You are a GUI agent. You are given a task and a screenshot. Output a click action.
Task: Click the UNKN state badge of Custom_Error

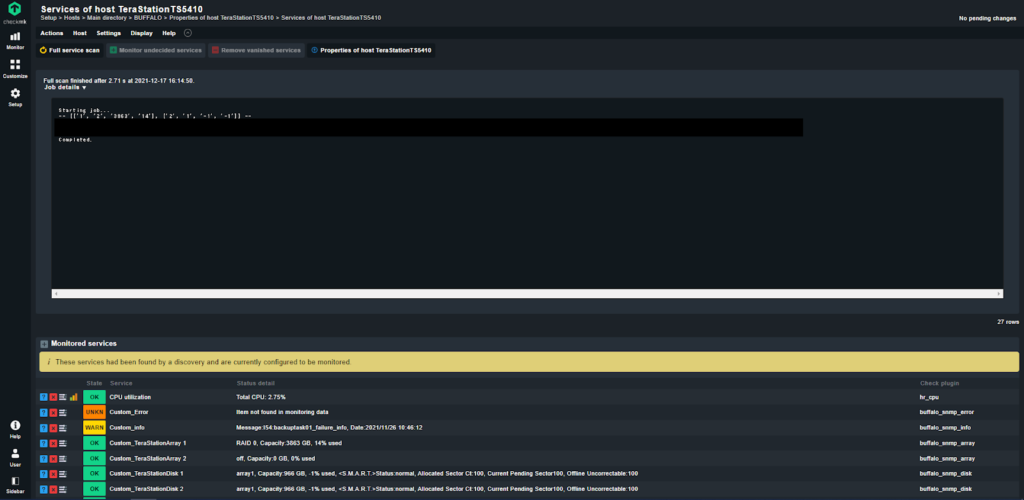tap(94, 413)
